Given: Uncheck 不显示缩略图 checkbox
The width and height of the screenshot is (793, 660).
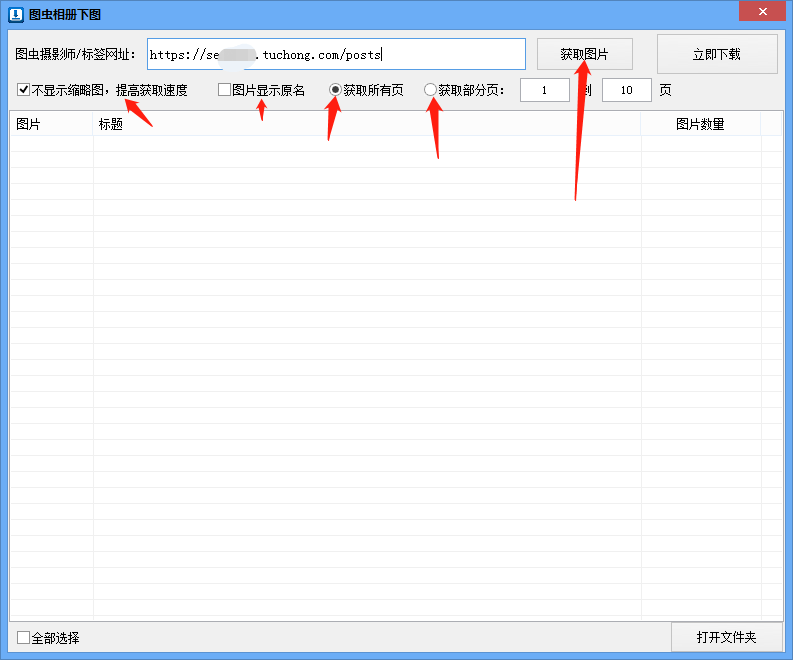Looking at the screenshot, I should (24, 90).
